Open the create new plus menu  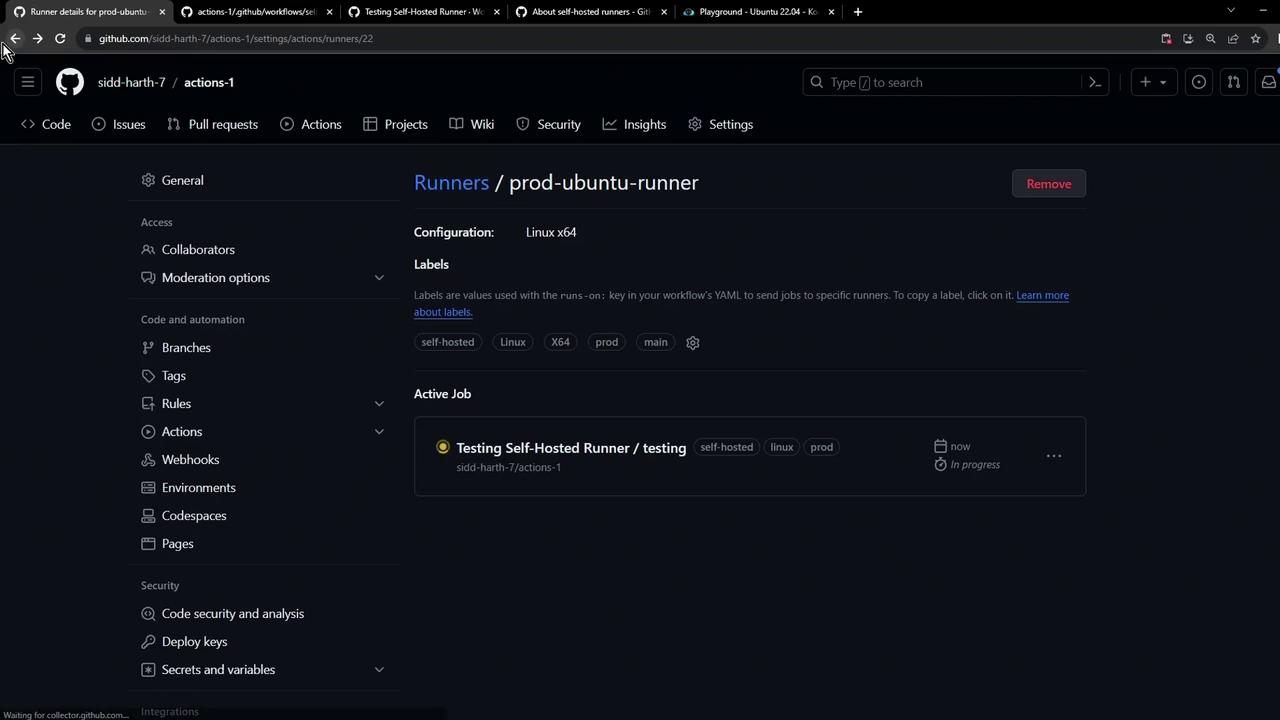tap(1153, 82)
